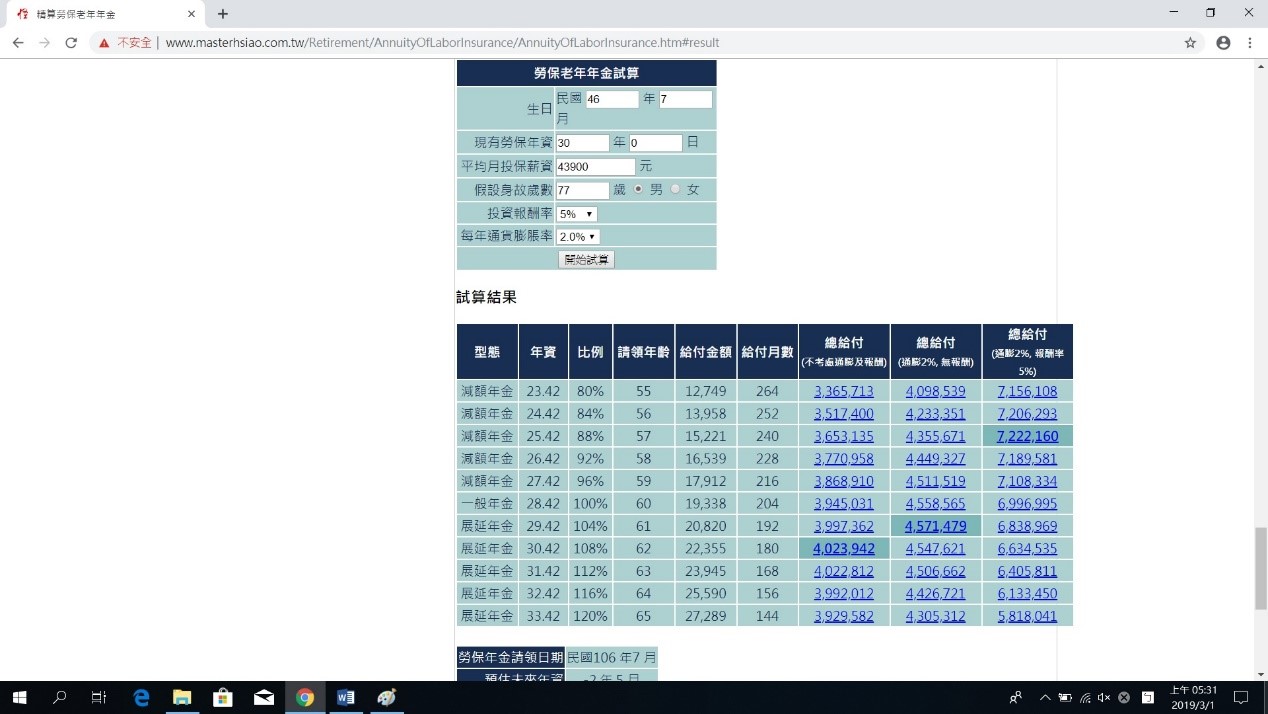Screen dimensions: 1268x714
Task: Click the 一般年金 row label
Action: [x=487, y=503]
